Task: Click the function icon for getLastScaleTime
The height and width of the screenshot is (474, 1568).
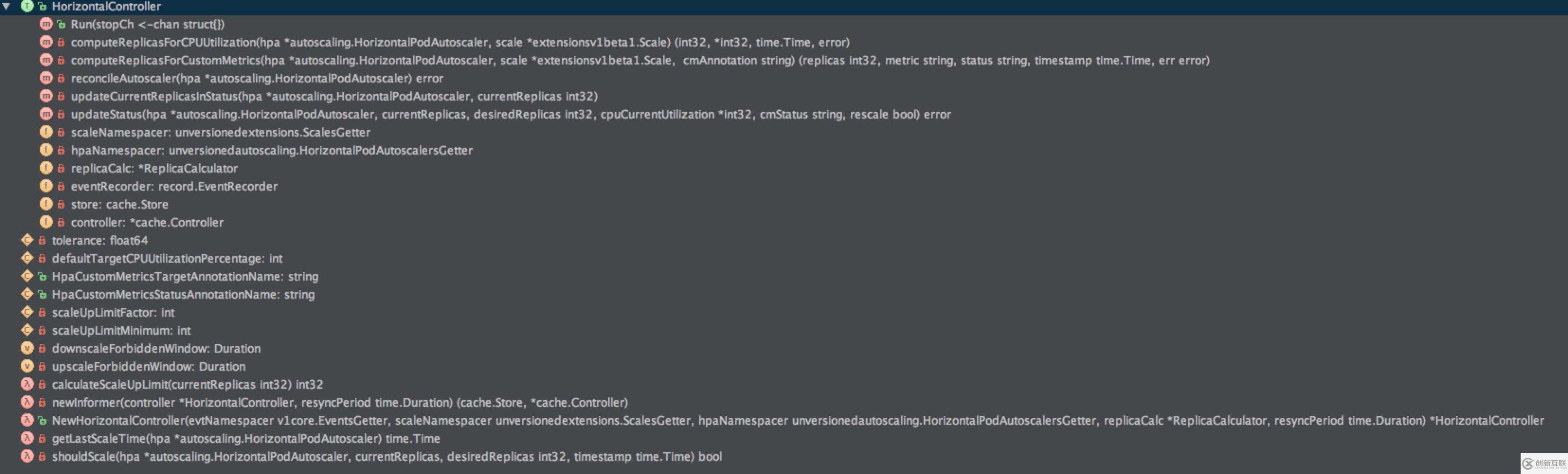Action: [27, 438]
